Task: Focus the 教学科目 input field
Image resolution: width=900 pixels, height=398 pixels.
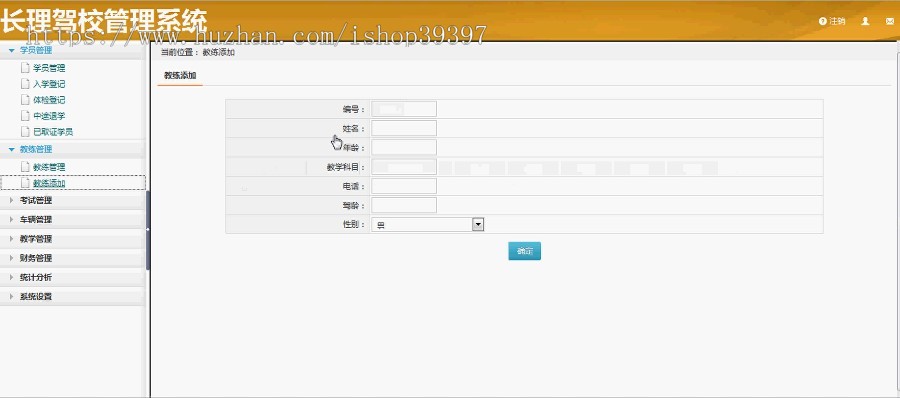Action: click(404, 167)
